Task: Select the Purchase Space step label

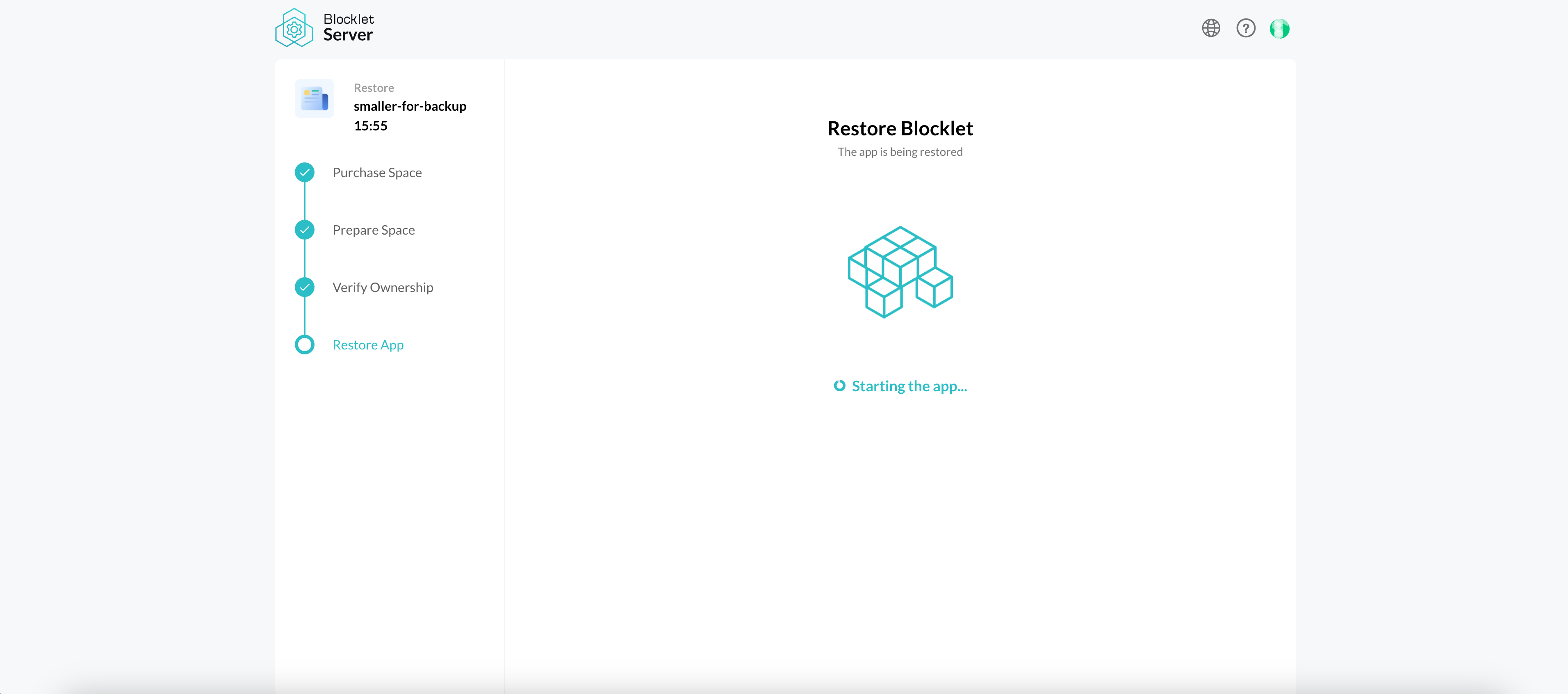Action: point(377,173)
